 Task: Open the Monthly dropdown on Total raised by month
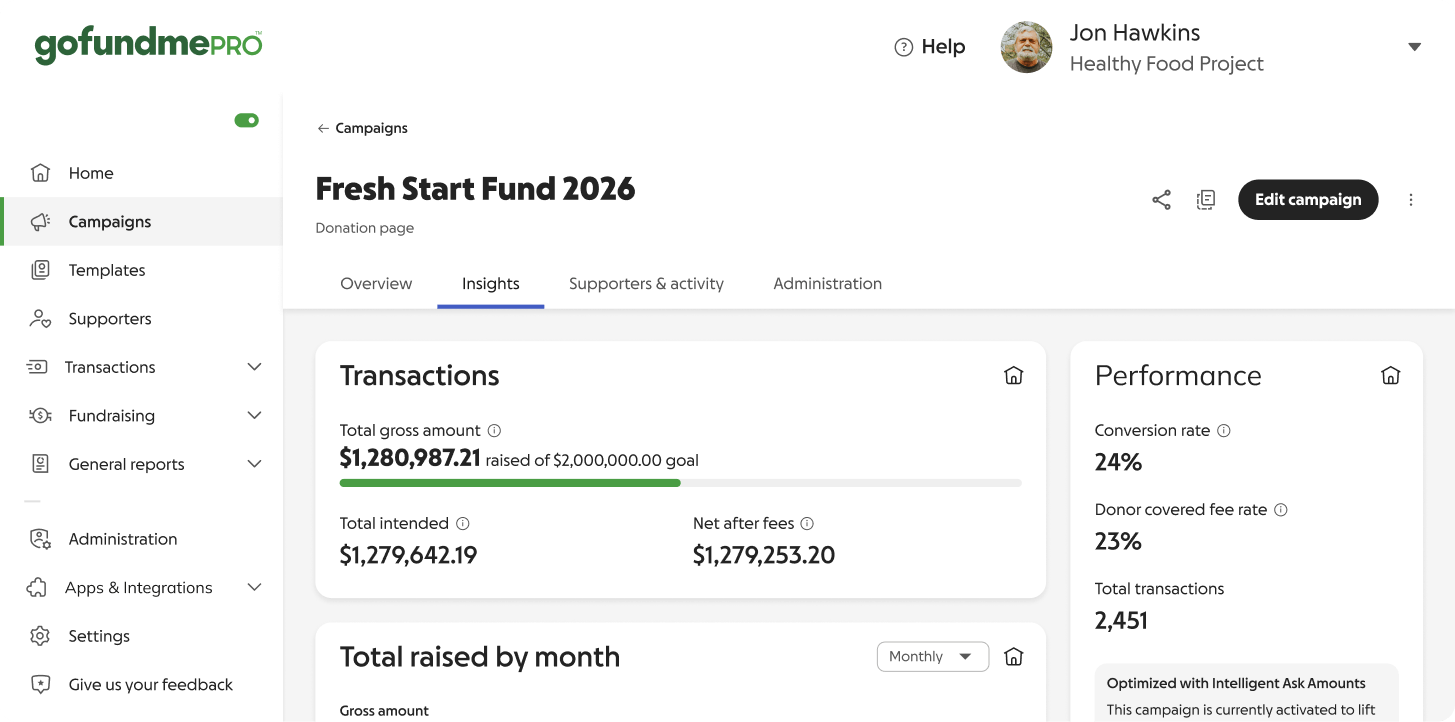(932, 656)
